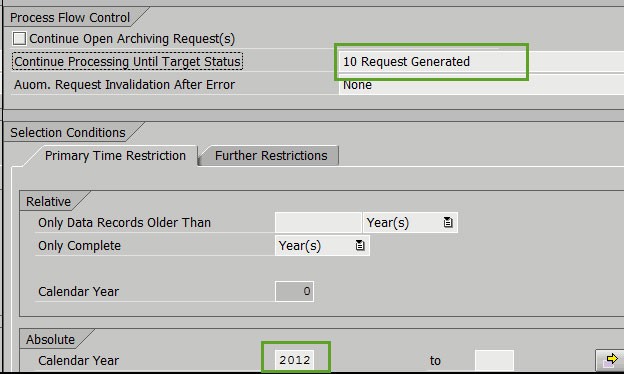Click the Absolute Calendar Year field showing 2012
Screen dimensions: 624x374
pyautogui.click(x=294, y=360)
